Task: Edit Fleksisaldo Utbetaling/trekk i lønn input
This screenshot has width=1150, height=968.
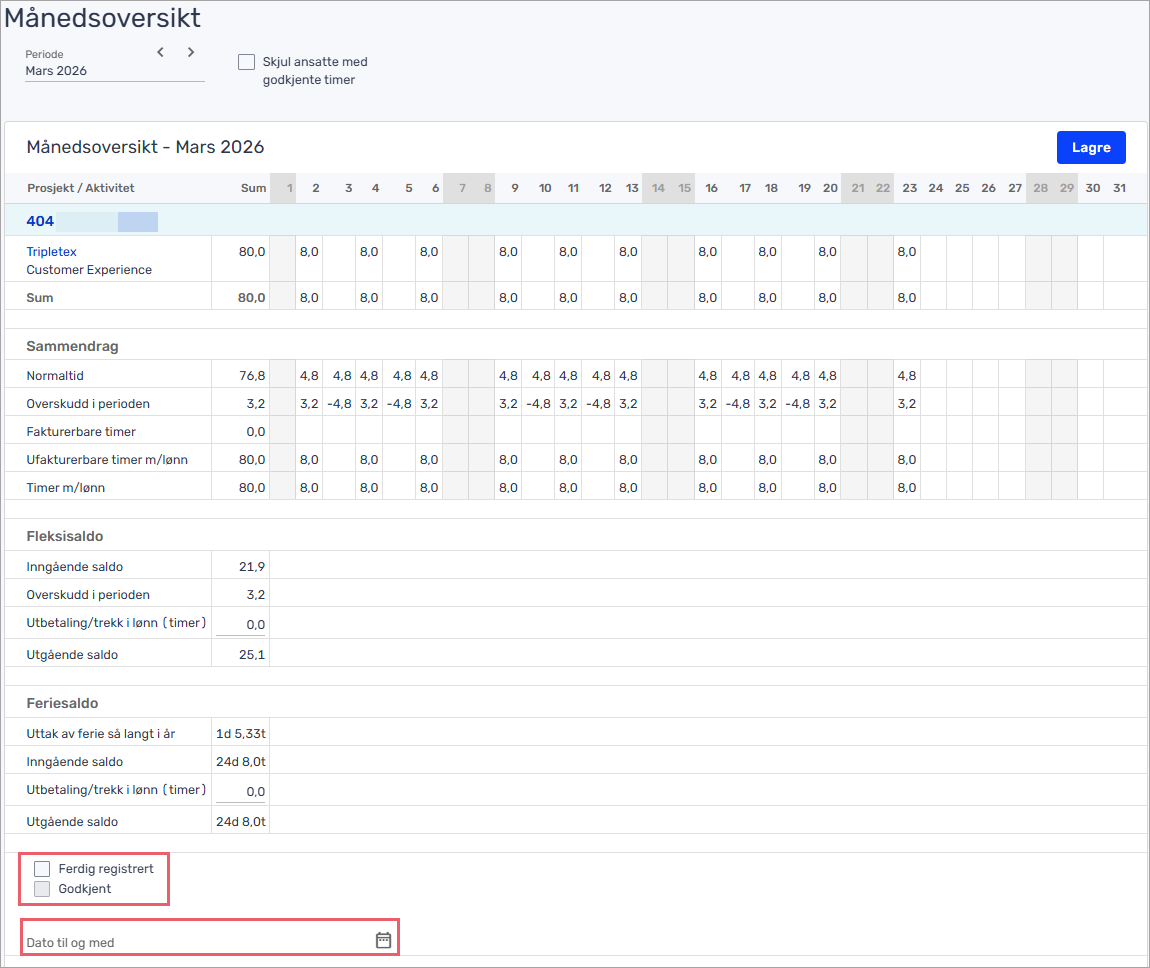Action: click(241, 624)
